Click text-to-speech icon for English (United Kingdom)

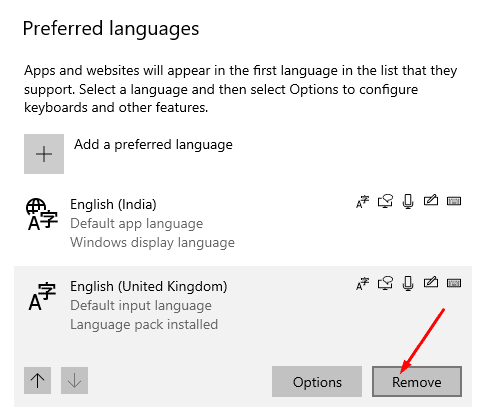385,283
